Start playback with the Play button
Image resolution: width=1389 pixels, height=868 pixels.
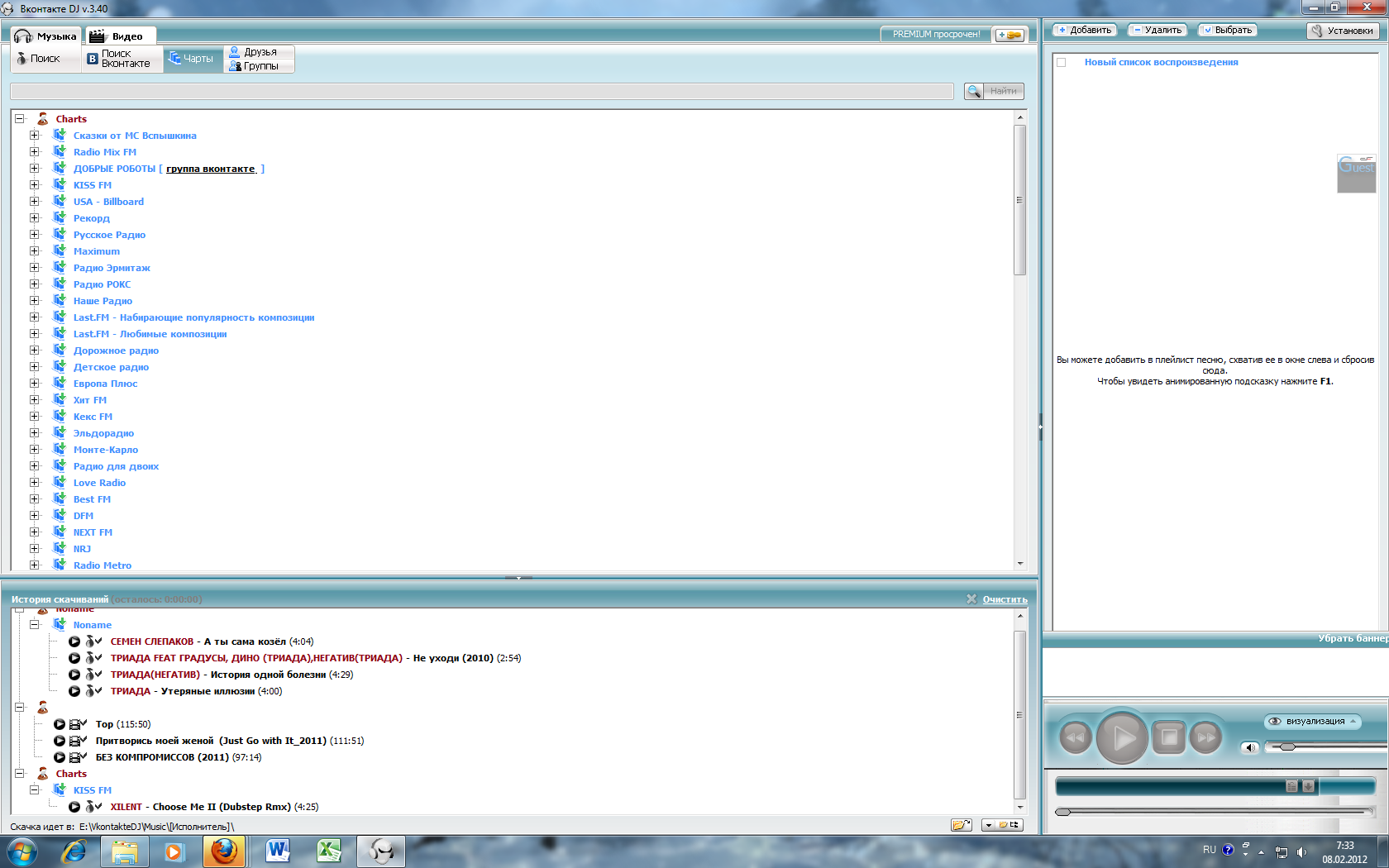(x=1122, y=737)
